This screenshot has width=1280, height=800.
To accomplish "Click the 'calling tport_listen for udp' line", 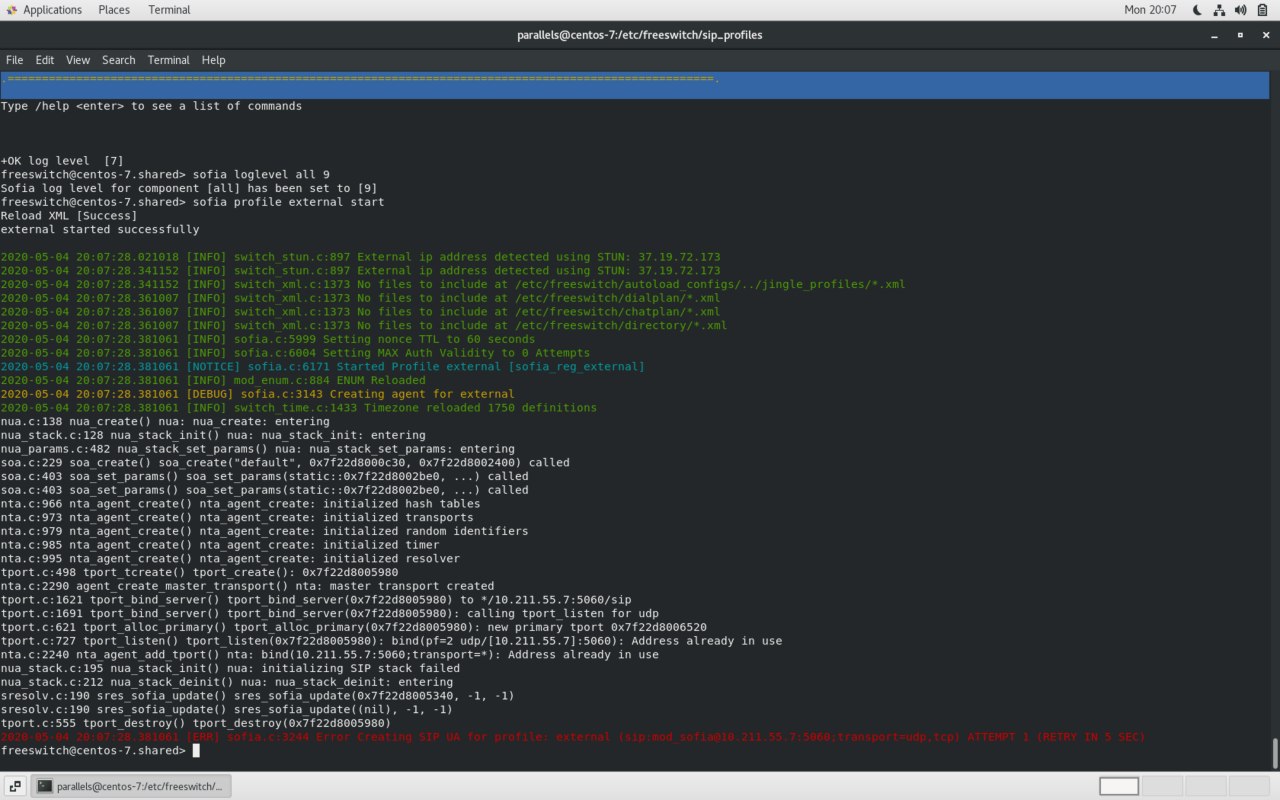I will (329, 613).
